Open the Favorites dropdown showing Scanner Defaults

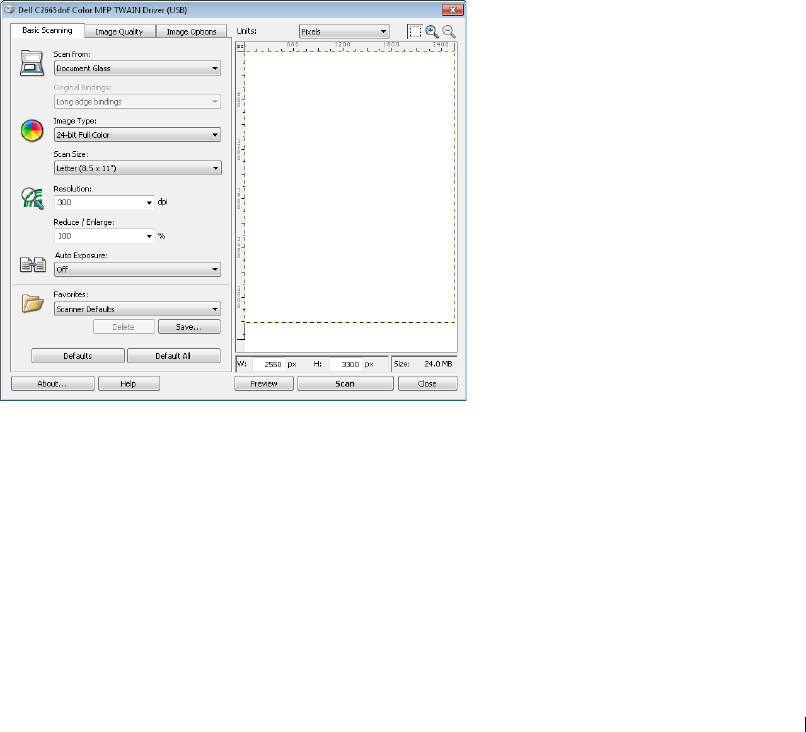pyautogui.click(x=137, y=309)
